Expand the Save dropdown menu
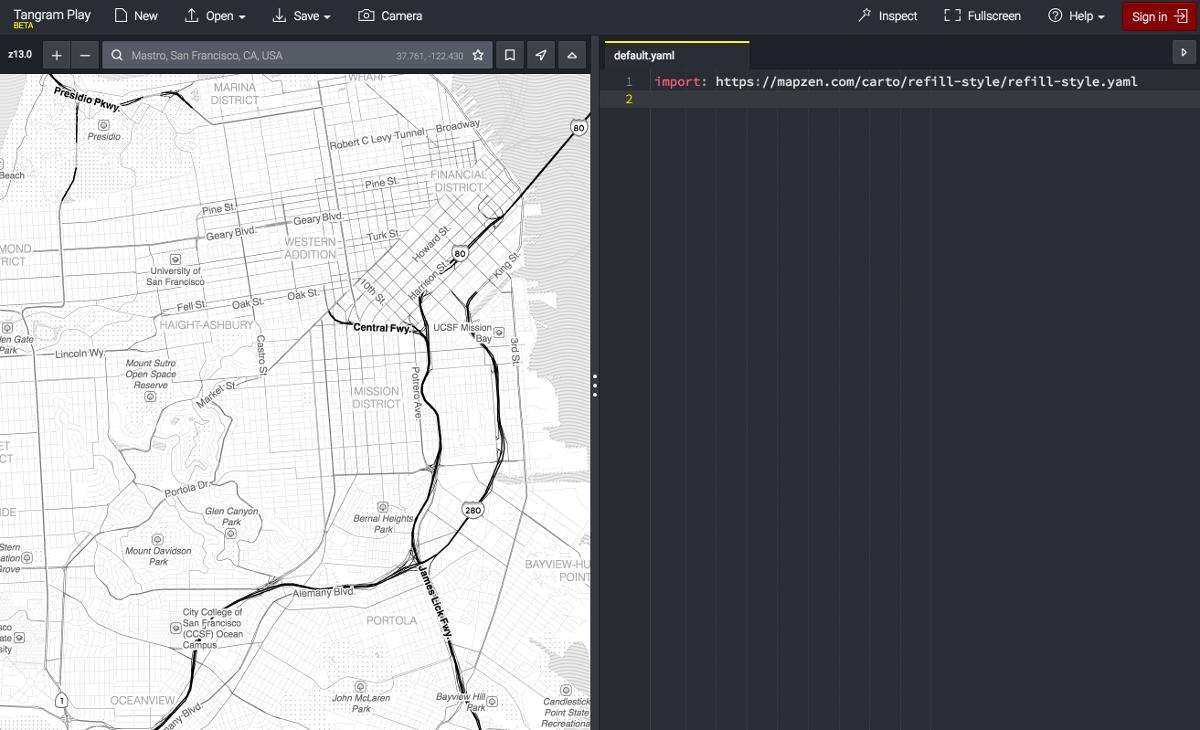This screenshot has height=730, width=1200. (301, 16)
